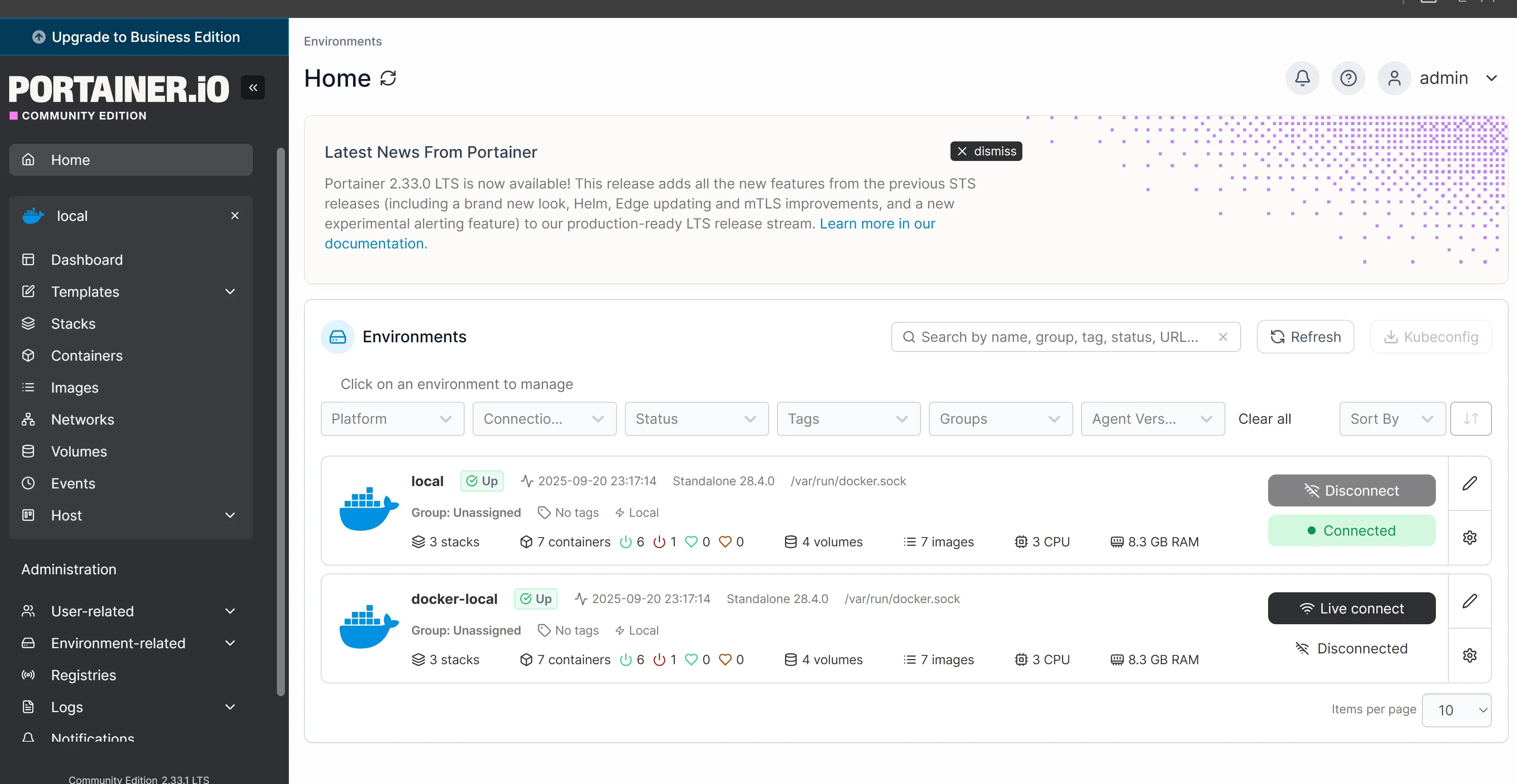Image resolution: width=1517 pixels, height=784 pixels.
Task: Open the admin user menu chevron
Action: pos(1491,78)
